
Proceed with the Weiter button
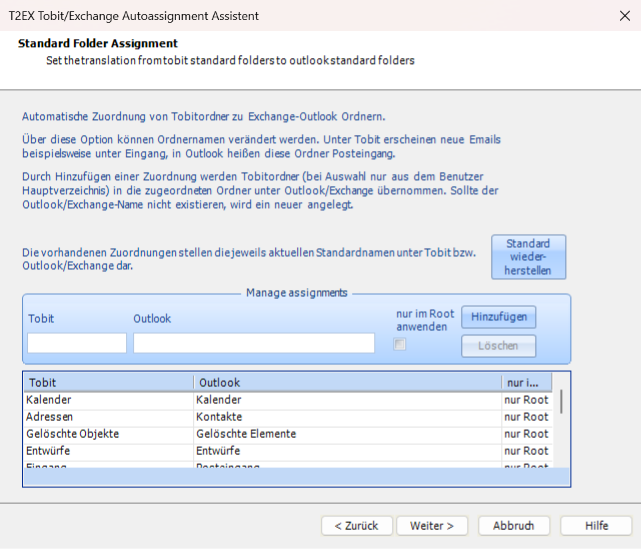432,526
